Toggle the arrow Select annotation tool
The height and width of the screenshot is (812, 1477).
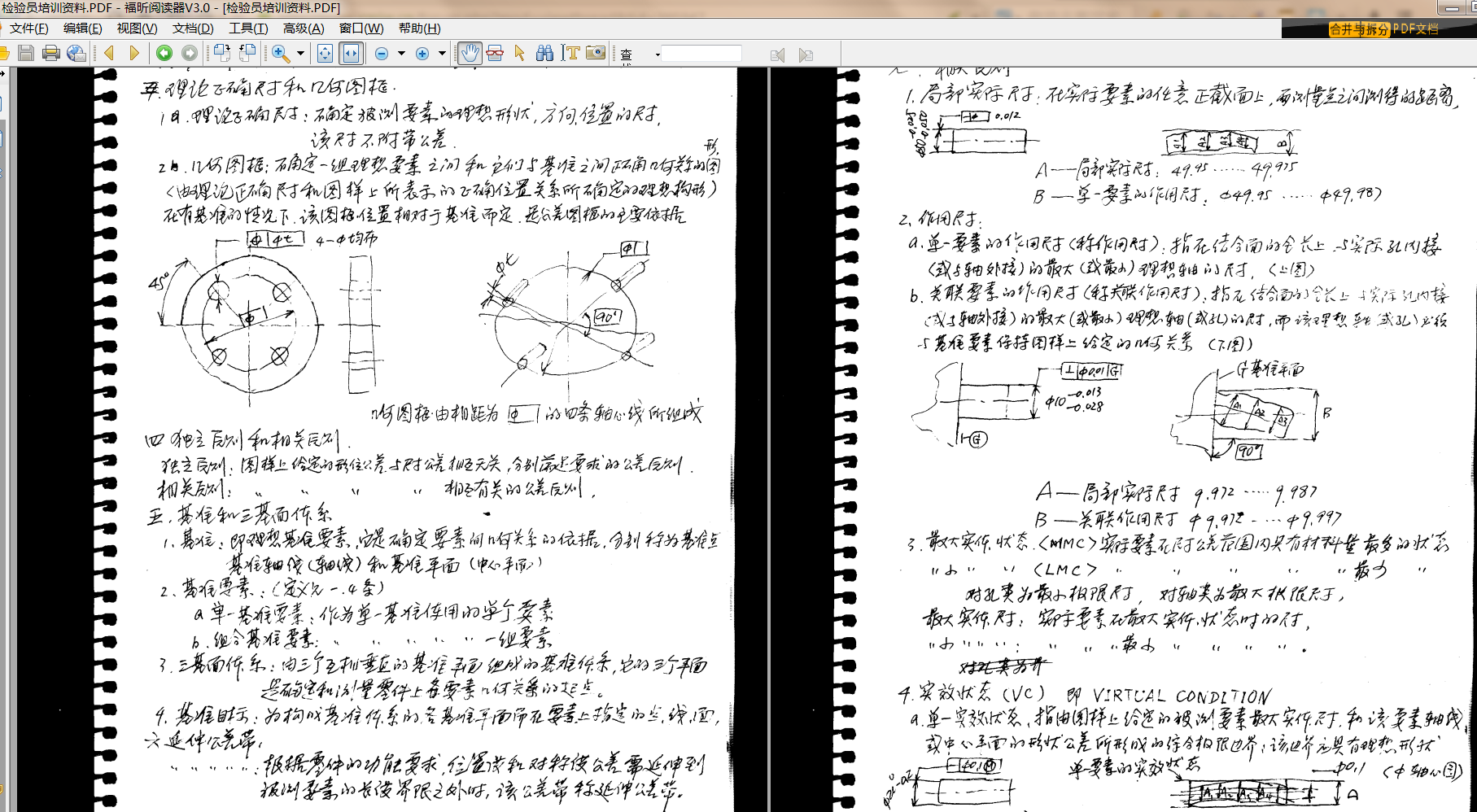click(519, 54)
